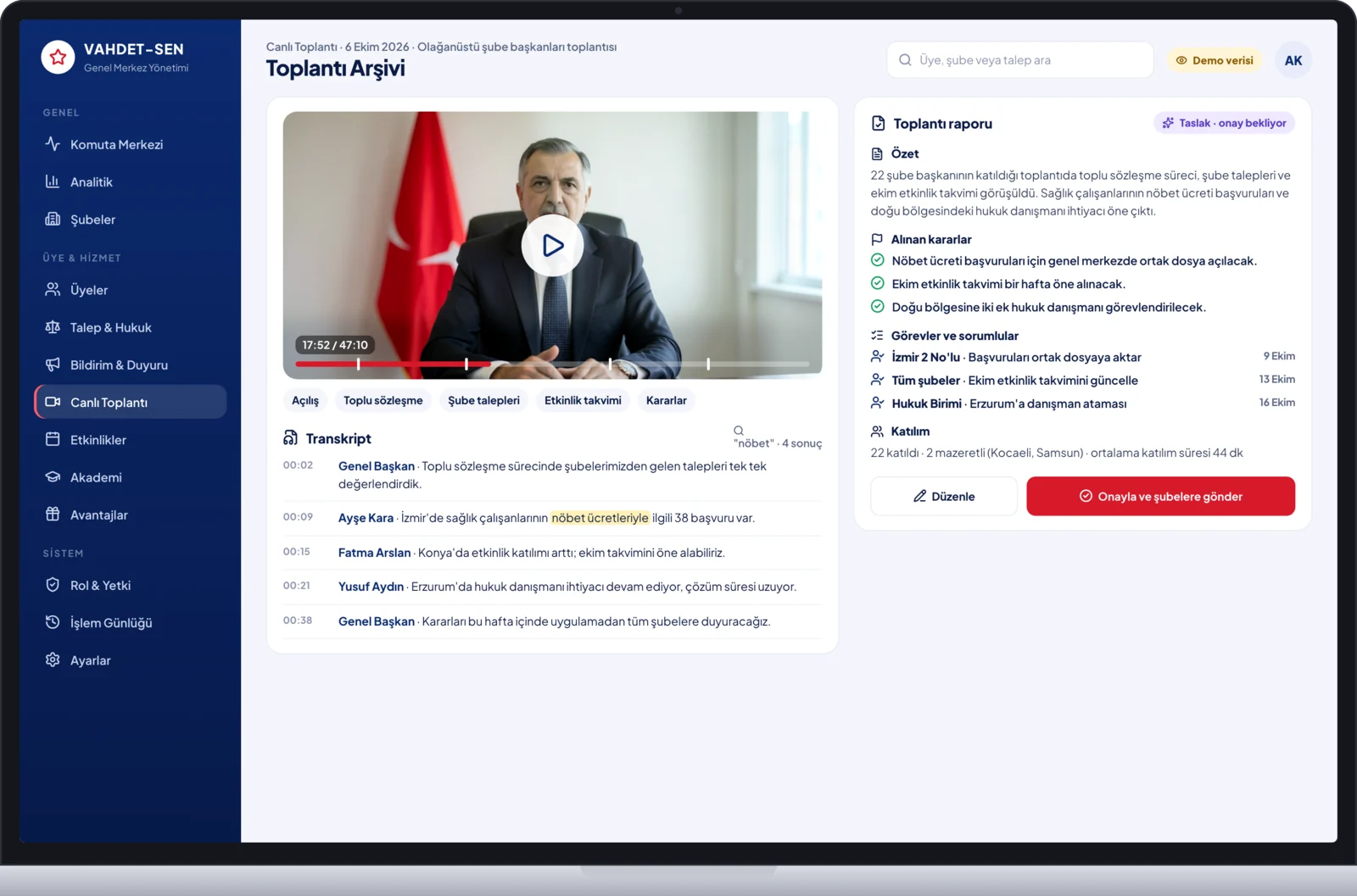Click the Hukuk Birimi assignee icon

click(878, 403)
